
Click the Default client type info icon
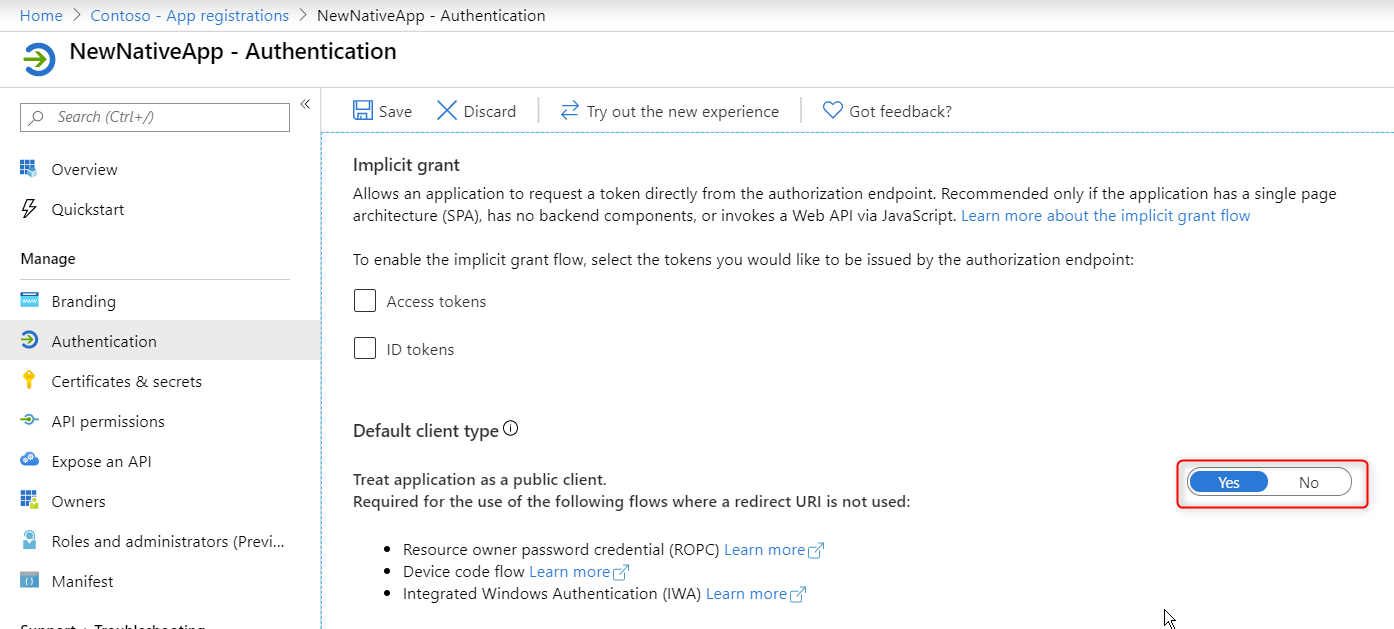511,429
